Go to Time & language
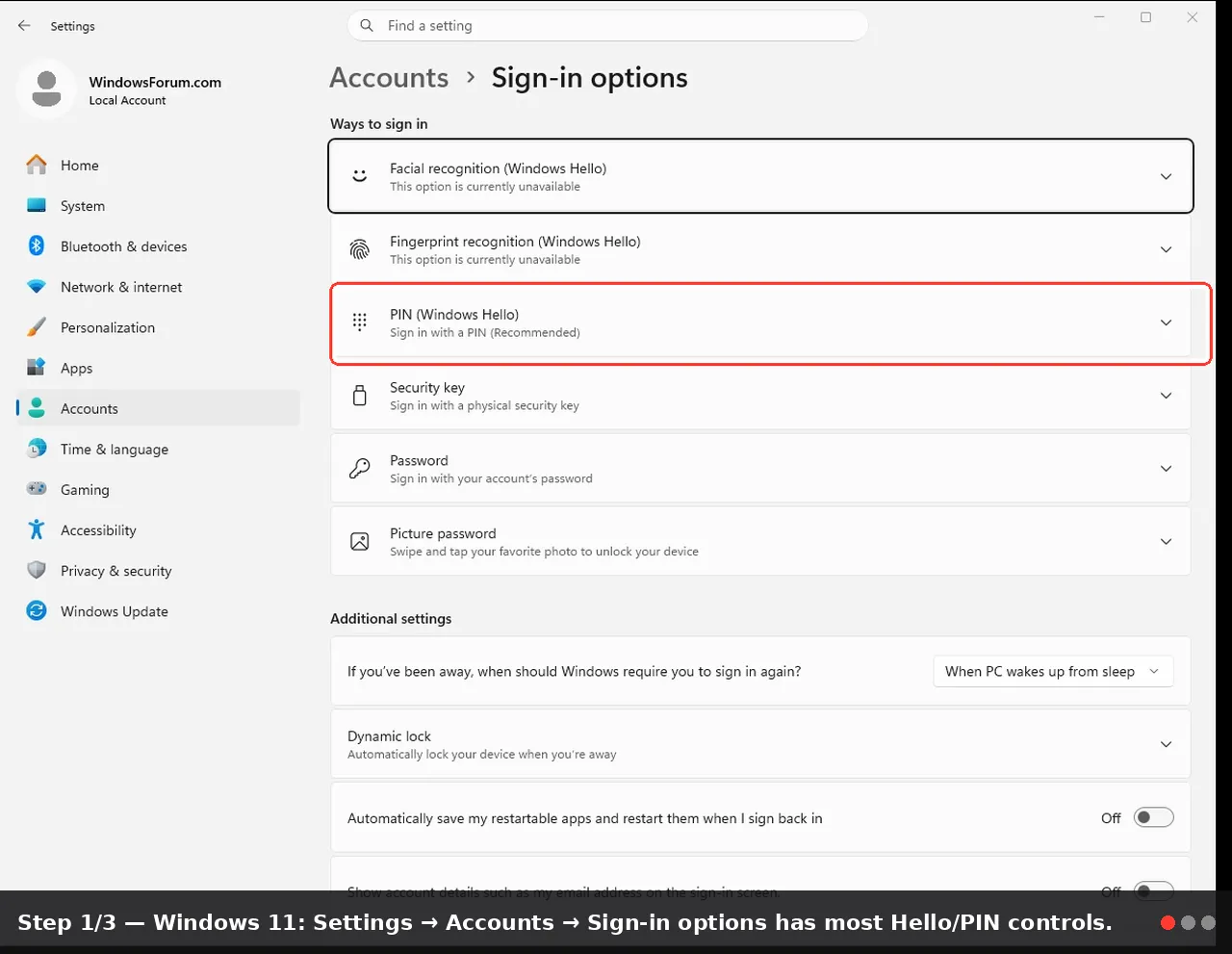 (x=159, y=449)
